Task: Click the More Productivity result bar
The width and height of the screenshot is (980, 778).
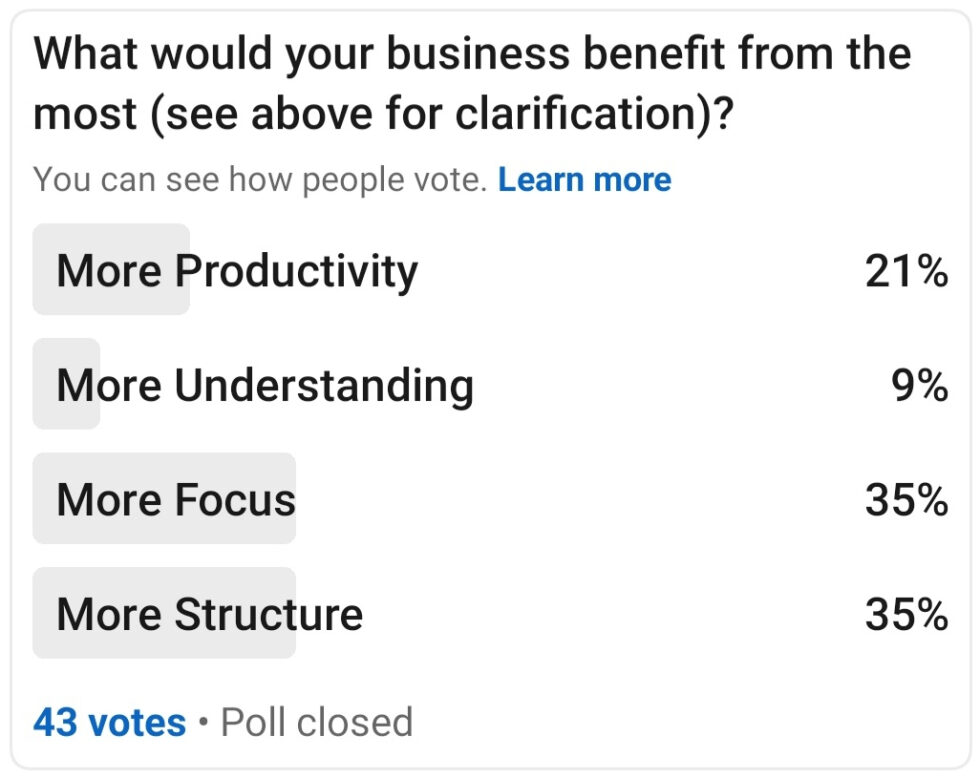Action: click(x=110, y=270)
